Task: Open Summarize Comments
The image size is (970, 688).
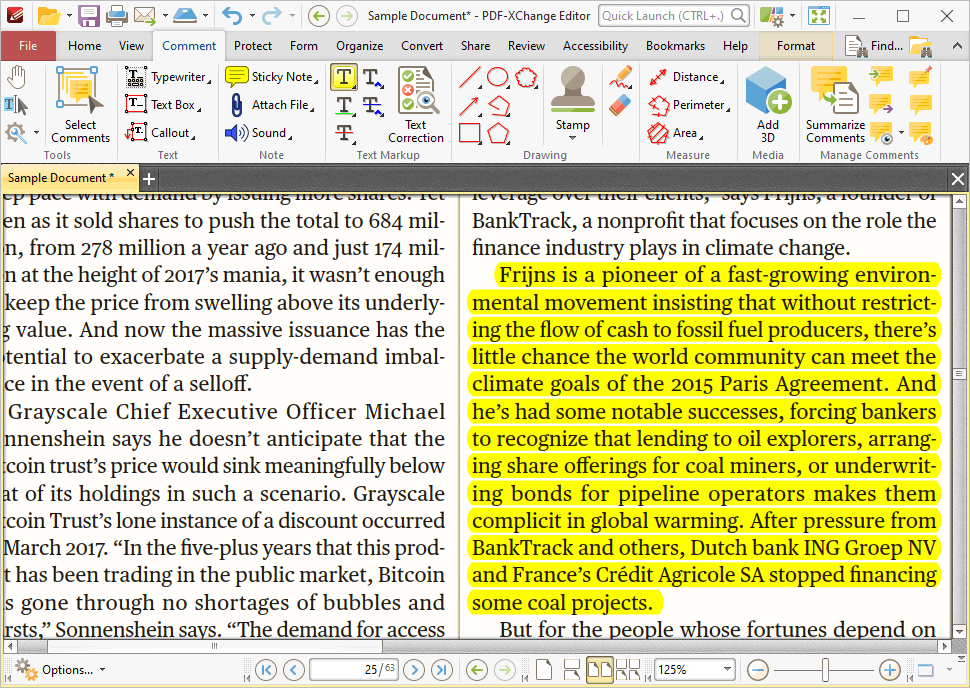Action: pyautogui.click(x=835, y=105)
